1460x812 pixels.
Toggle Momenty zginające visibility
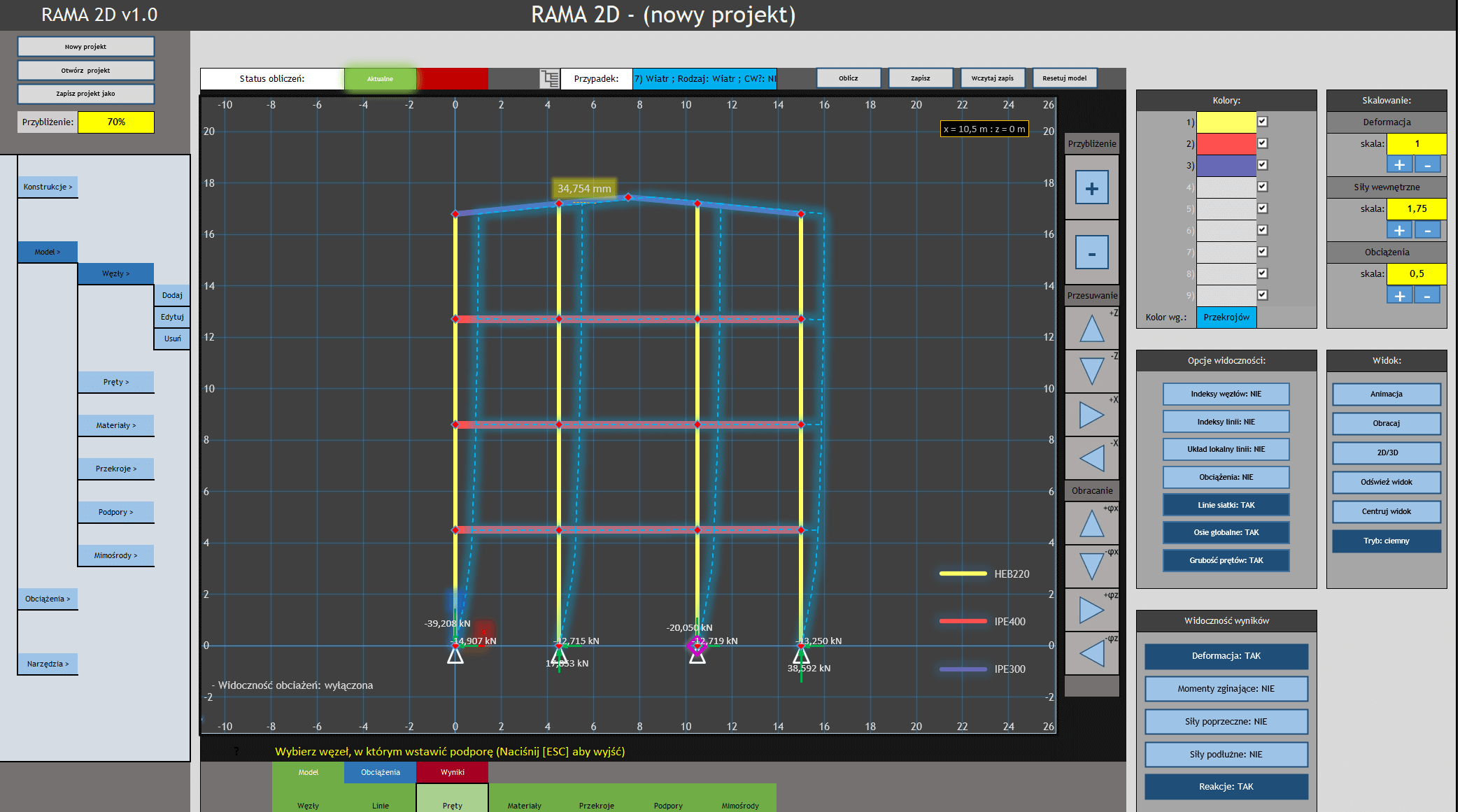(x=1226, y=689)
